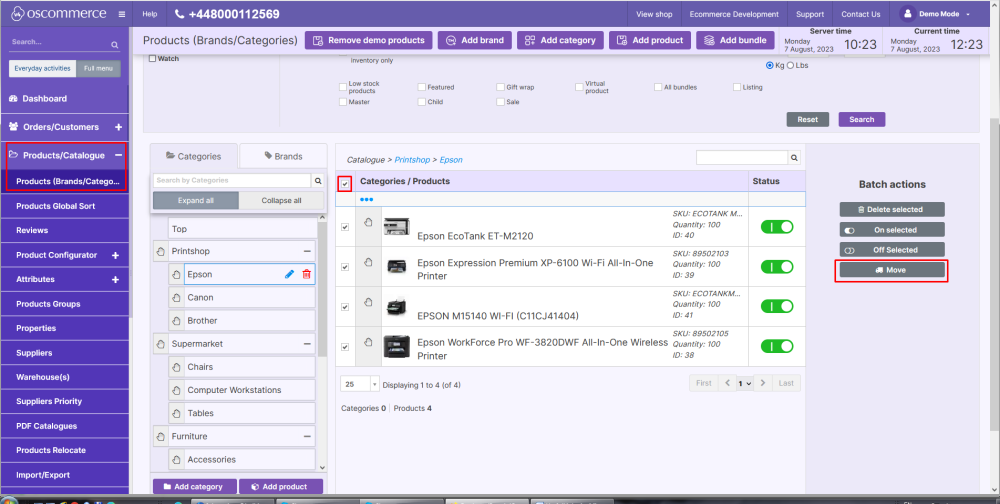
Task: Click the plus icon next to Orders/Customers
Action: click(118, 127)
